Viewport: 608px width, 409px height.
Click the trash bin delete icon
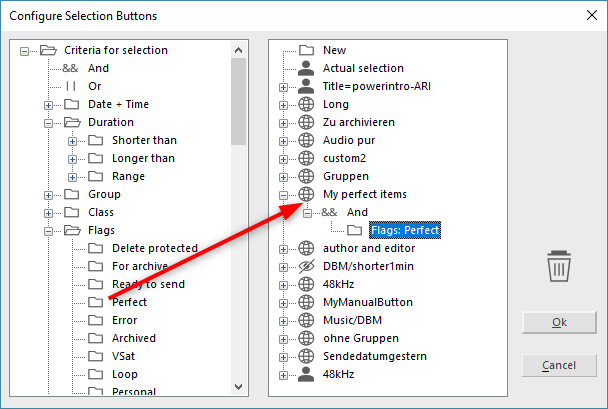[x=559, y=268]
